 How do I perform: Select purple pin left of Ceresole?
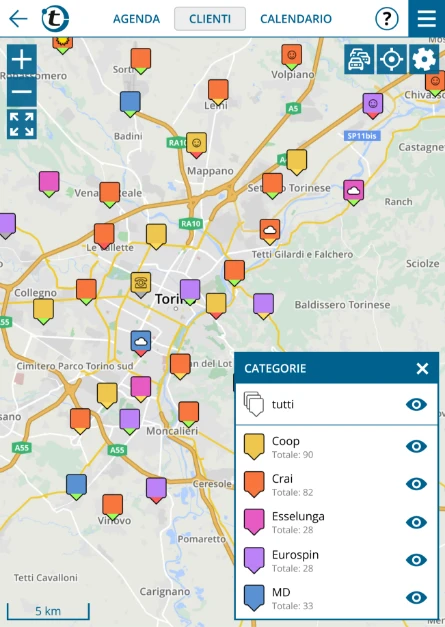pyautogui.click(x=156, y=490)
